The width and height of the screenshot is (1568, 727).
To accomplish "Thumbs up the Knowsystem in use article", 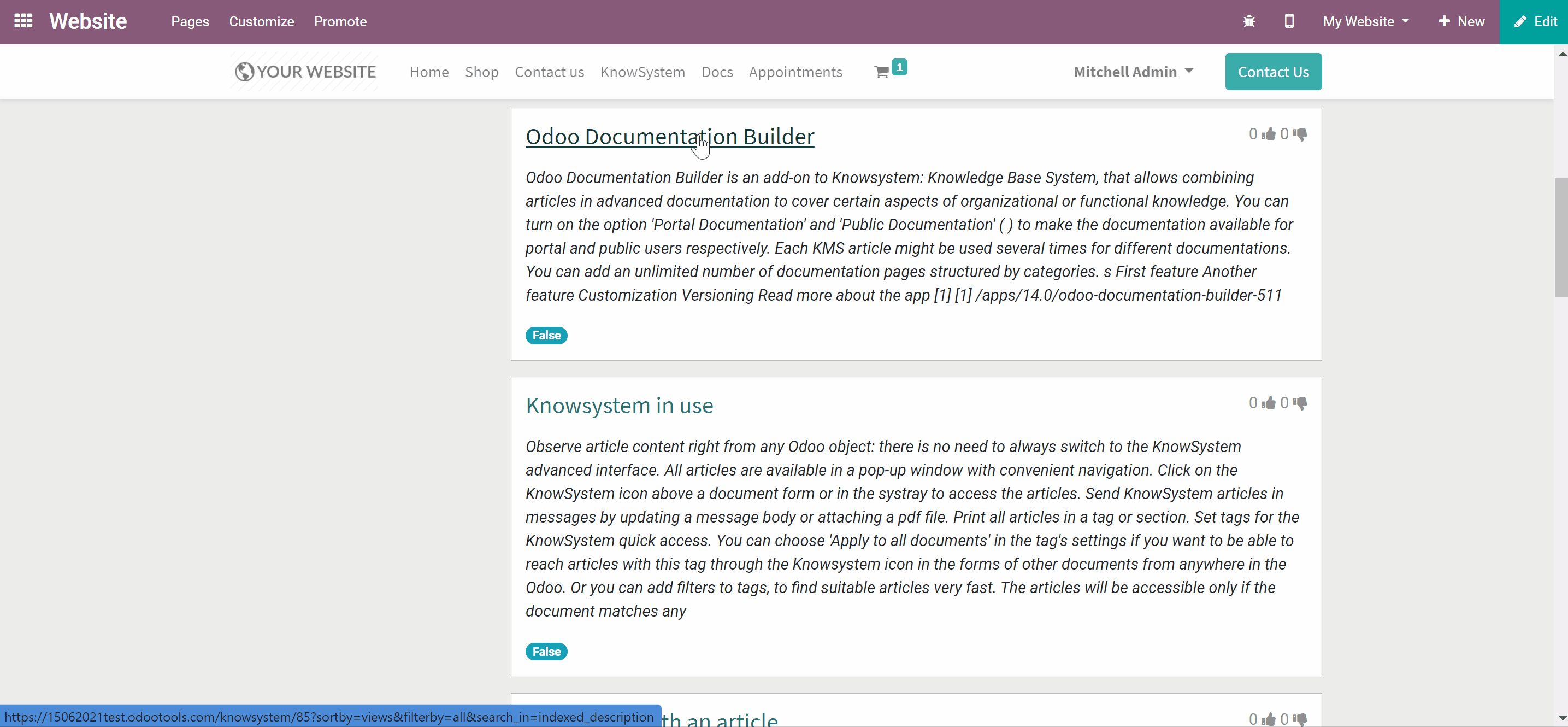I will click(1269, 403).
